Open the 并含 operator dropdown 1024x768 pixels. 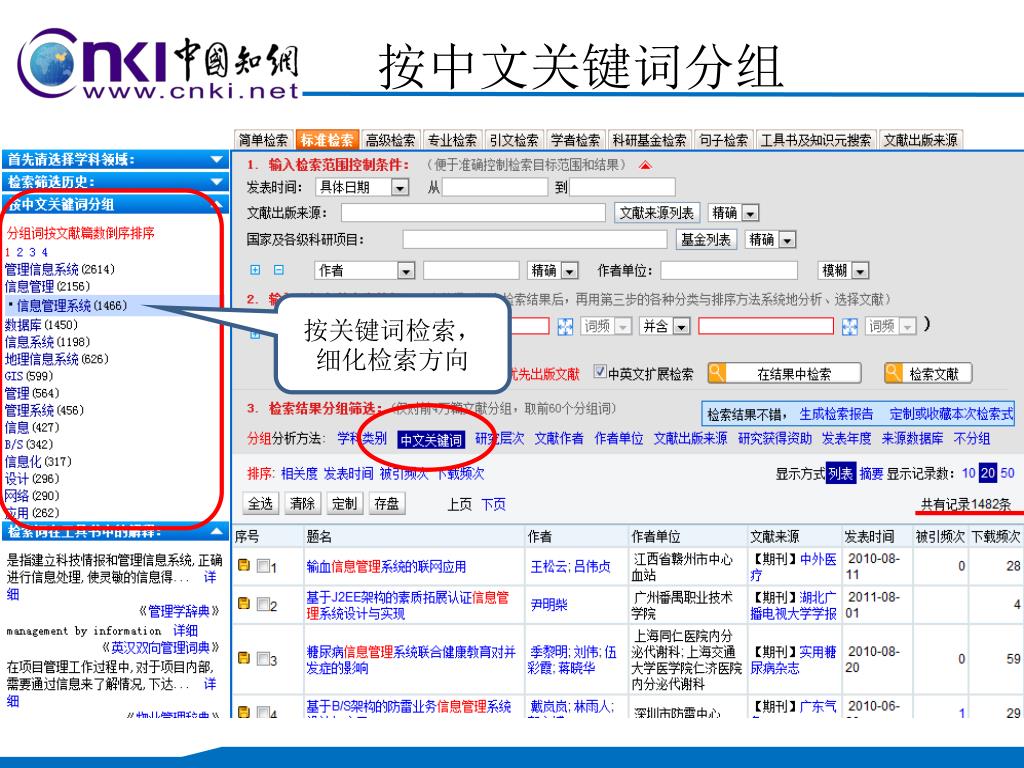point(681,326)
